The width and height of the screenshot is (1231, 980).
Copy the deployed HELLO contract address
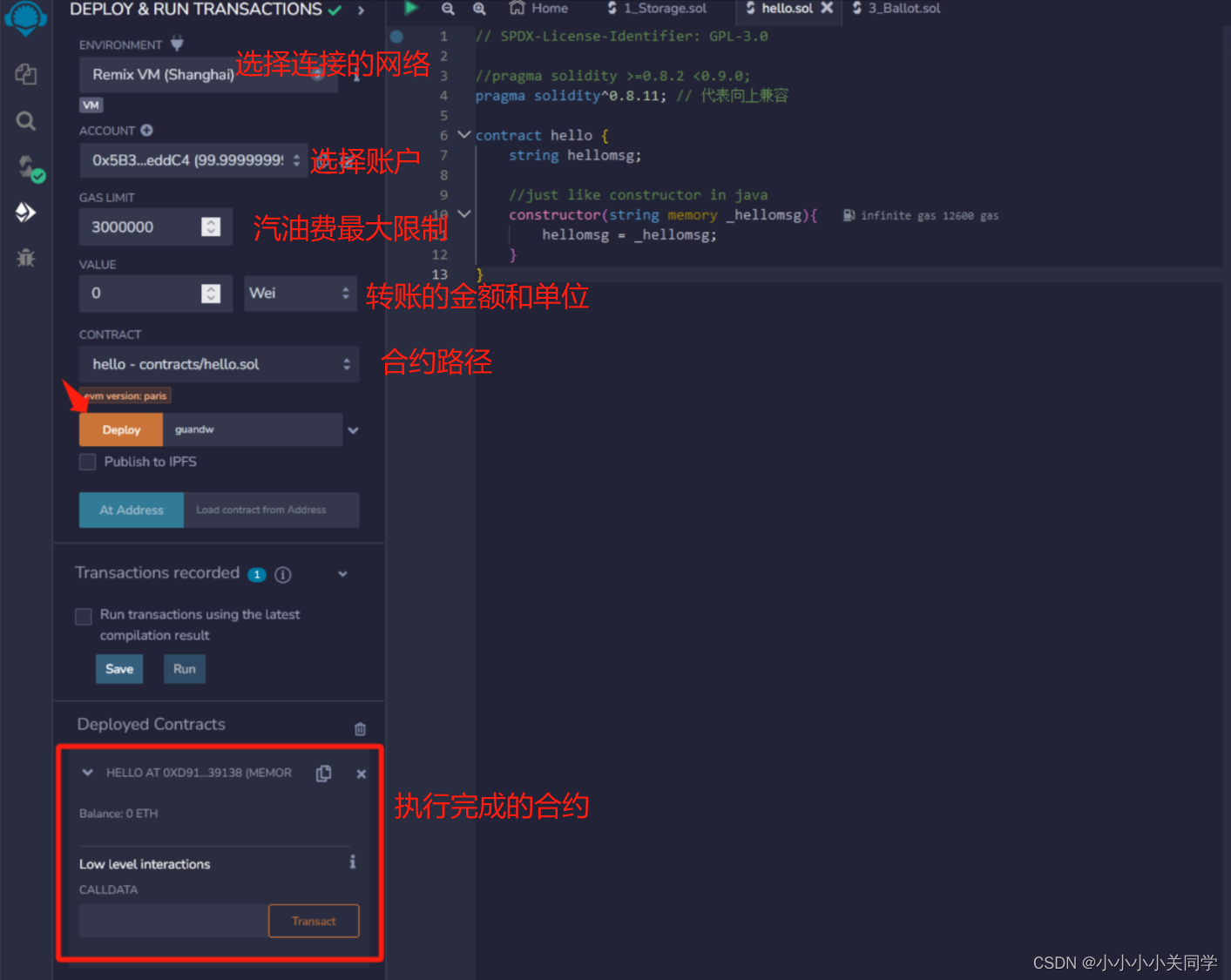(x=323, y=774)
